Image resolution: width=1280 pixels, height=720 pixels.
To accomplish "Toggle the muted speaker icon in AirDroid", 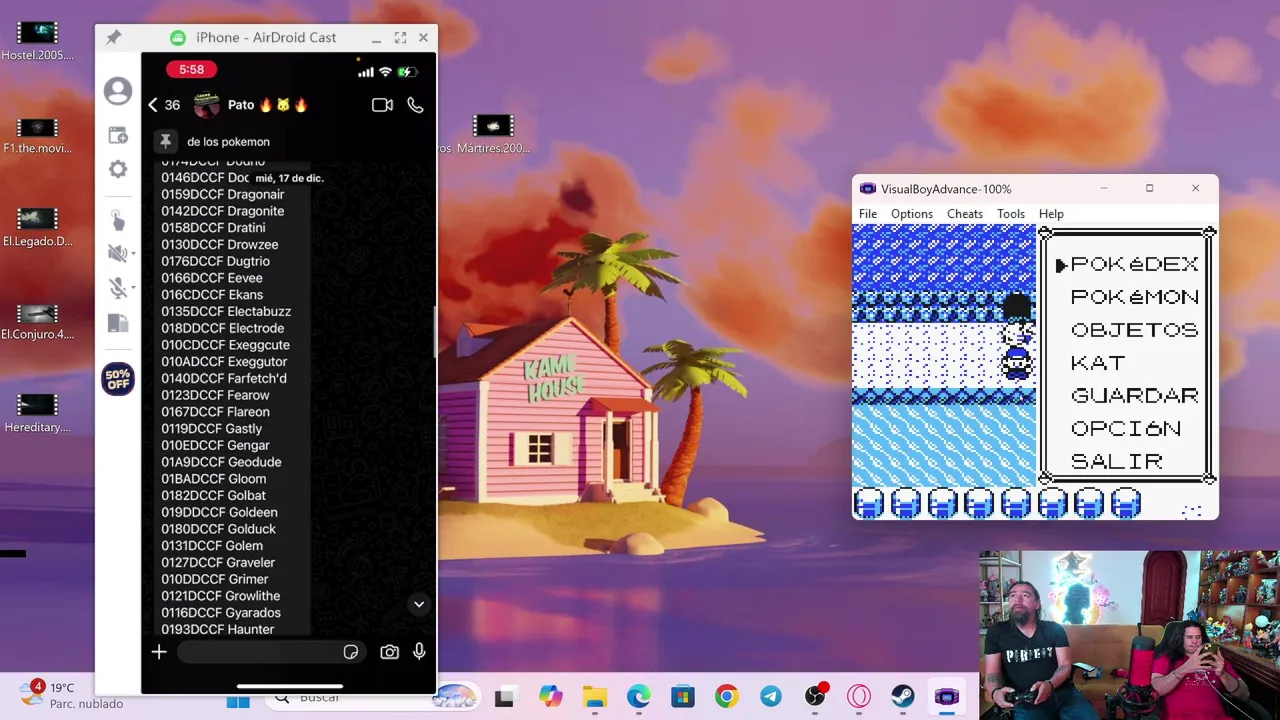I will coord(117,254).
